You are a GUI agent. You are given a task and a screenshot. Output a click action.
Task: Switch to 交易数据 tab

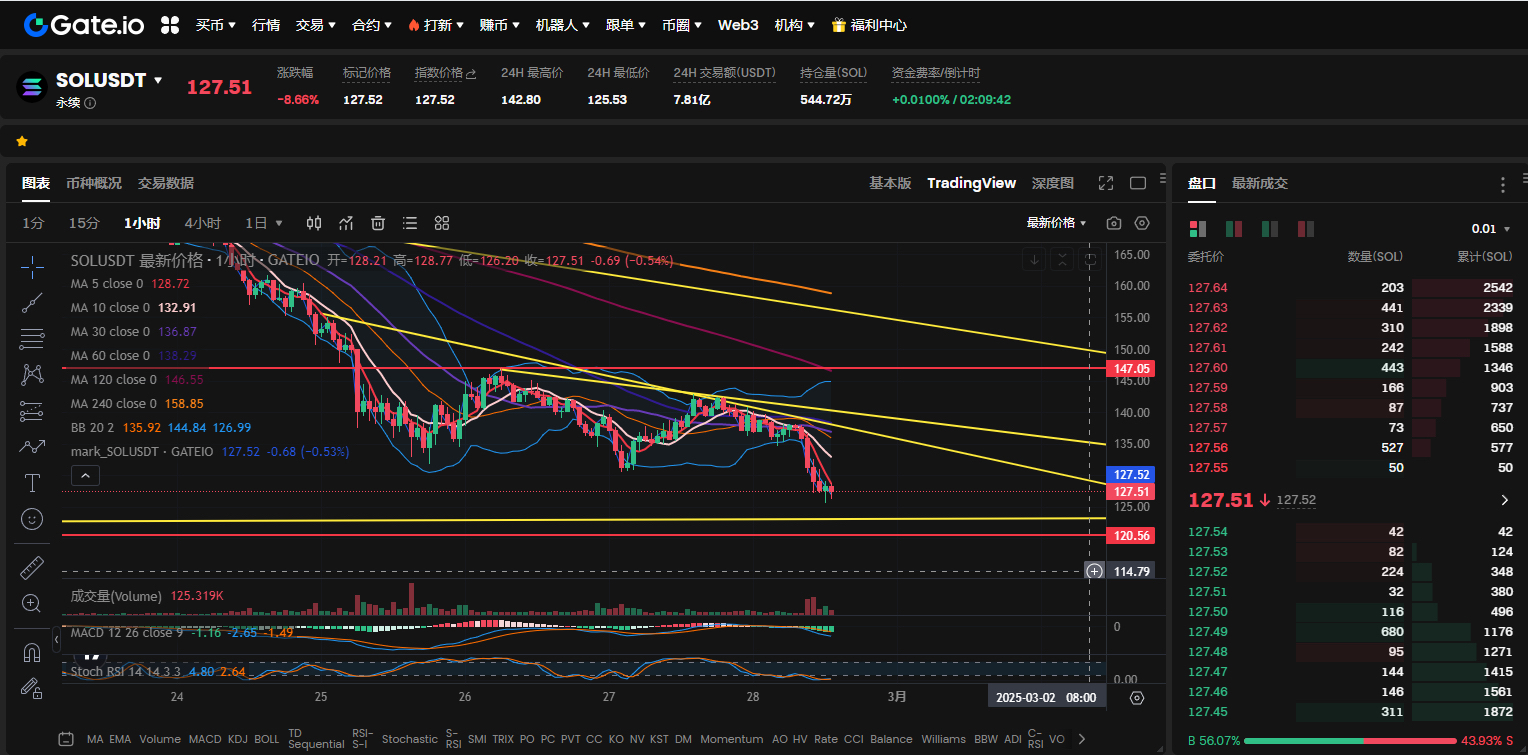166,183
